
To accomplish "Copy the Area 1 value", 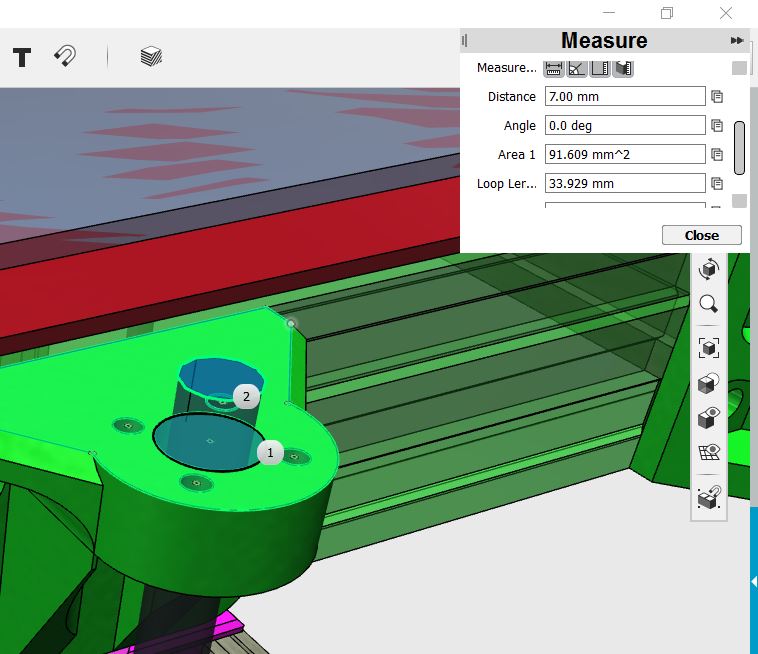I will [x=716, y=155].
